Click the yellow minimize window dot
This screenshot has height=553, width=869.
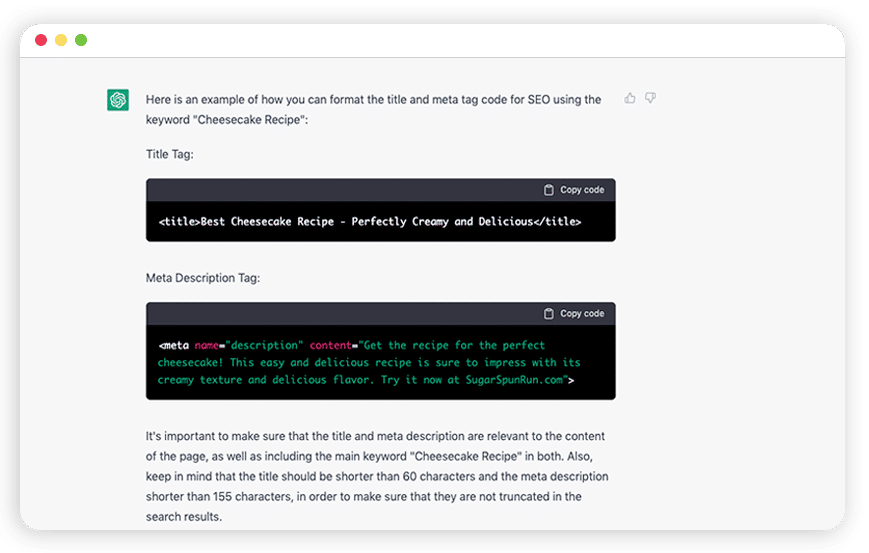pos(61,40)
